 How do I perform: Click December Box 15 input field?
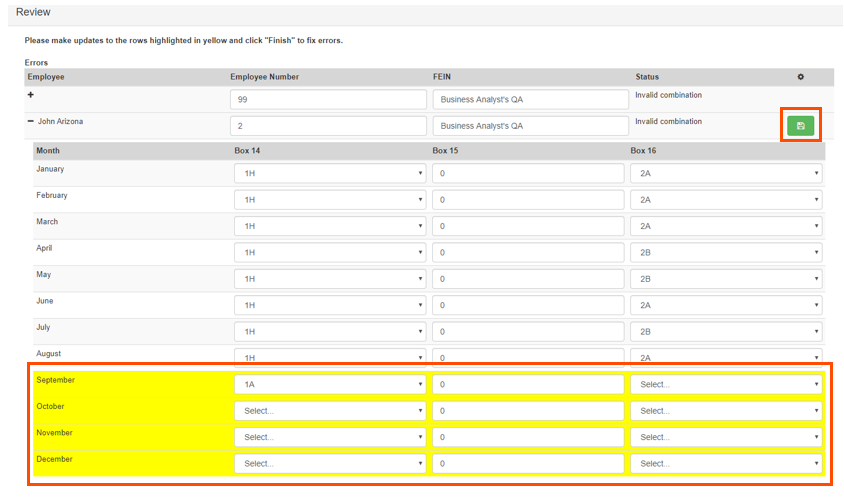coord(528,464)
